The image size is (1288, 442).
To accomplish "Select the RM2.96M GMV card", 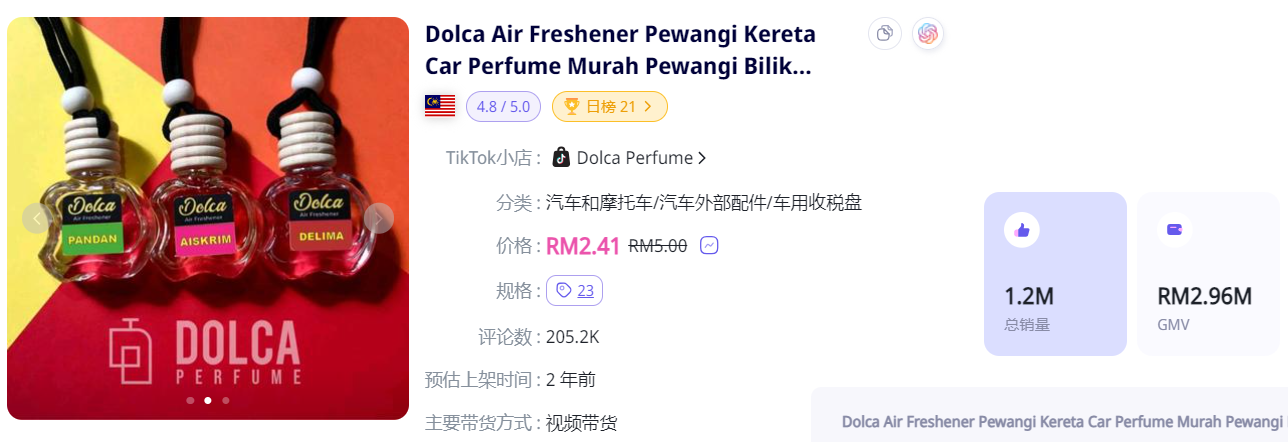I will point(1208,275).
